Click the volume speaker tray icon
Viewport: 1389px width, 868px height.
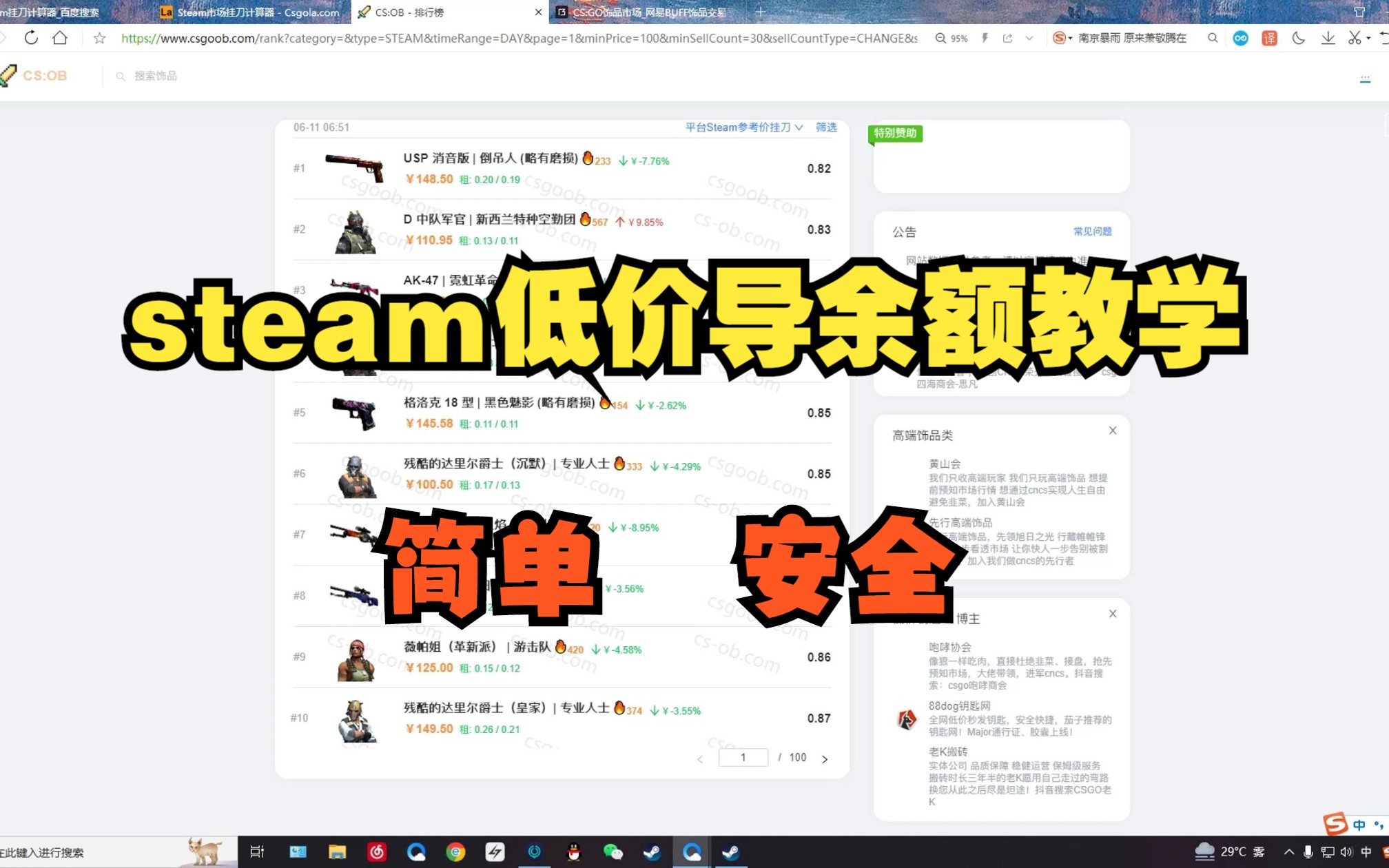(1346, 852)
